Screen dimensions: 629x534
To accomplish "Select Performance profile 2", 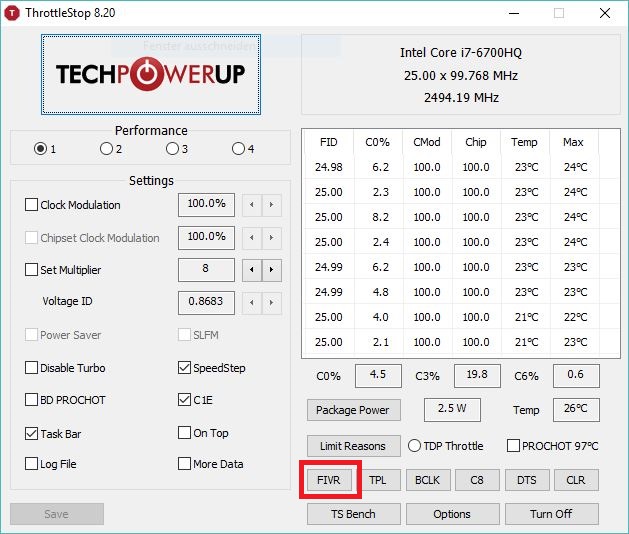I will [106, 149].
